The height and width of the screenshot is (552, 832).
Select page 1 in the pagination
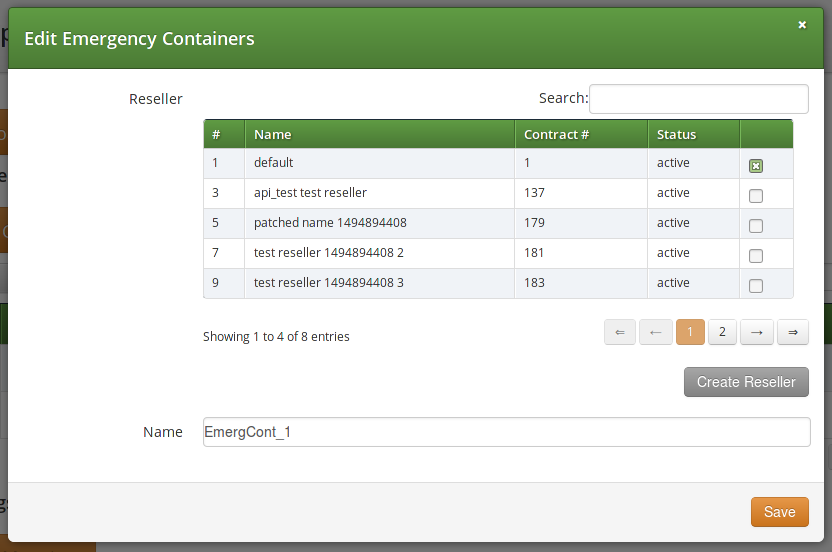point(690,332)
